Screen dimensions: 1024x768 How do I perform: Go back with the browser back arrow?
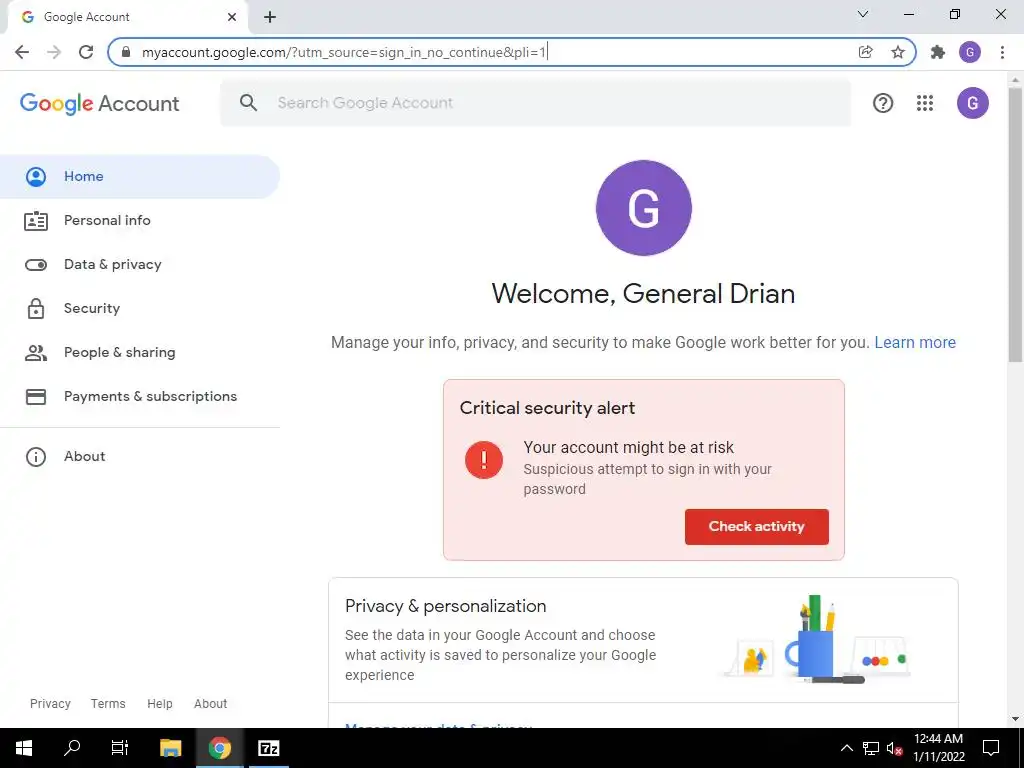[x=22, y=52]
